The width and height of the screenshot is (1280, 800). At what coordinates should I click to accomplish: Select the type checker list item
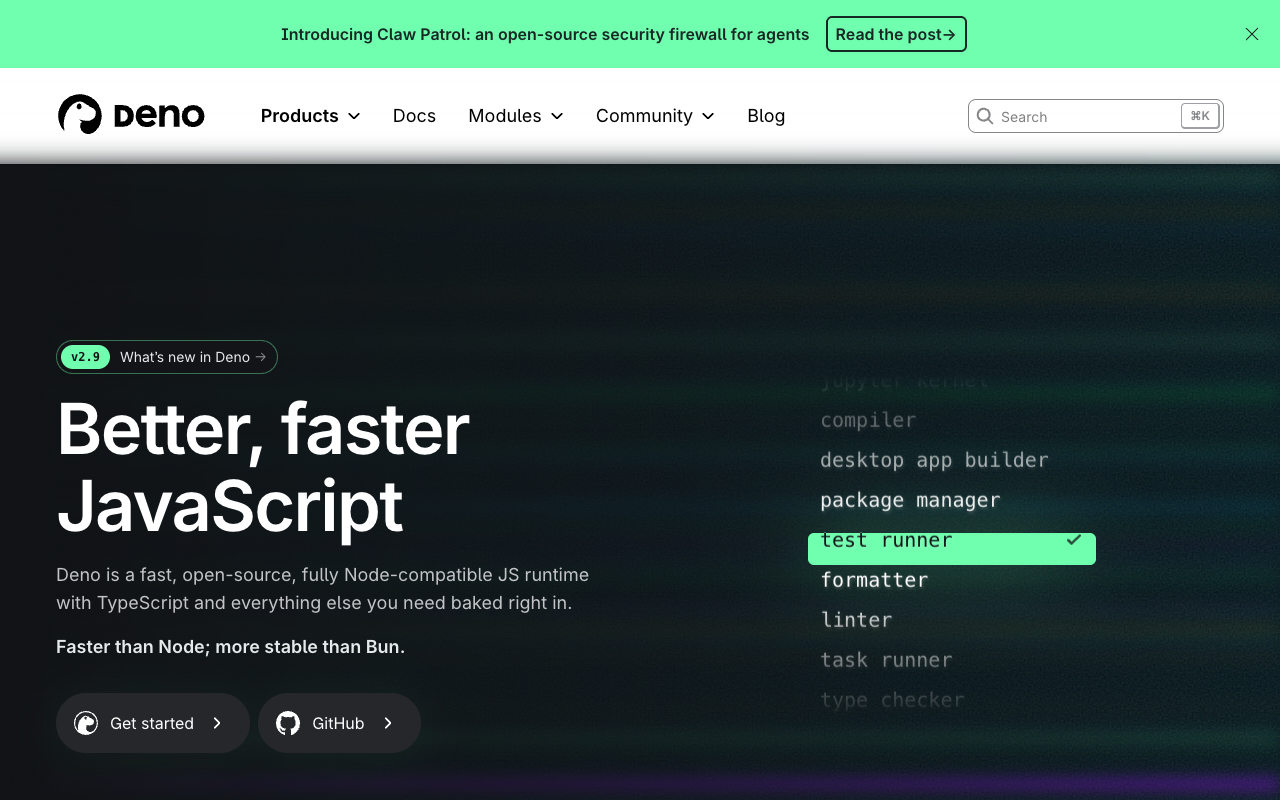[x=892, y=700]
